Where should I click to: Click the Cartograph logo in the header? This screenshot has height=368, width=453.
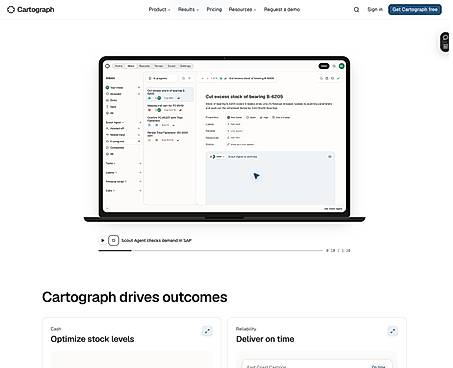pos(31,10)
